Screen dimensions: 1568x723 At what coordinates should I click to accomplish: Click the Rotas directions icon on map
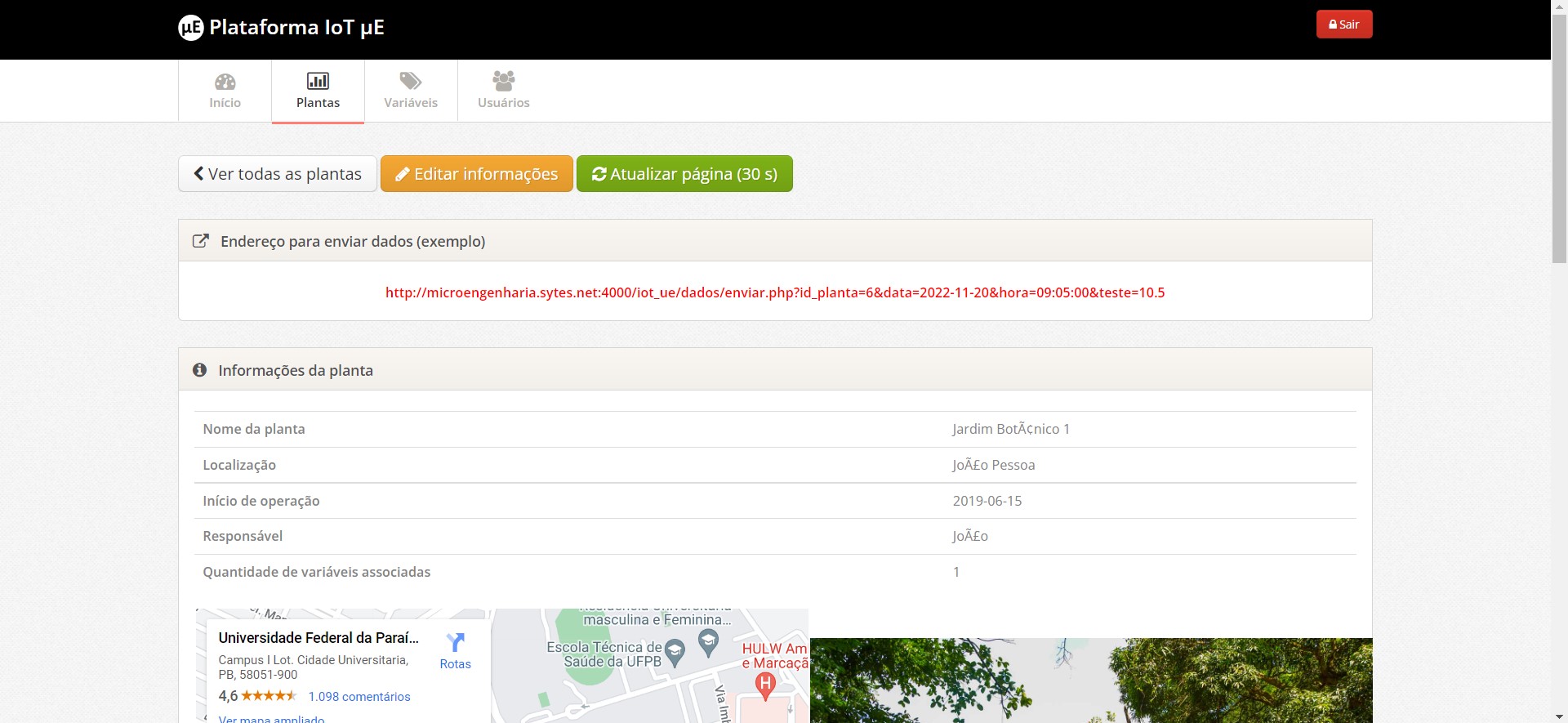click(x=455, y=643)
